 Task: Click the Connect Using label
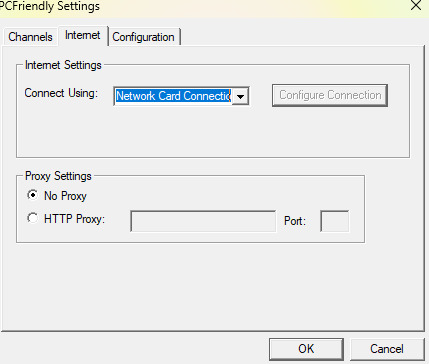click(61, 93)
